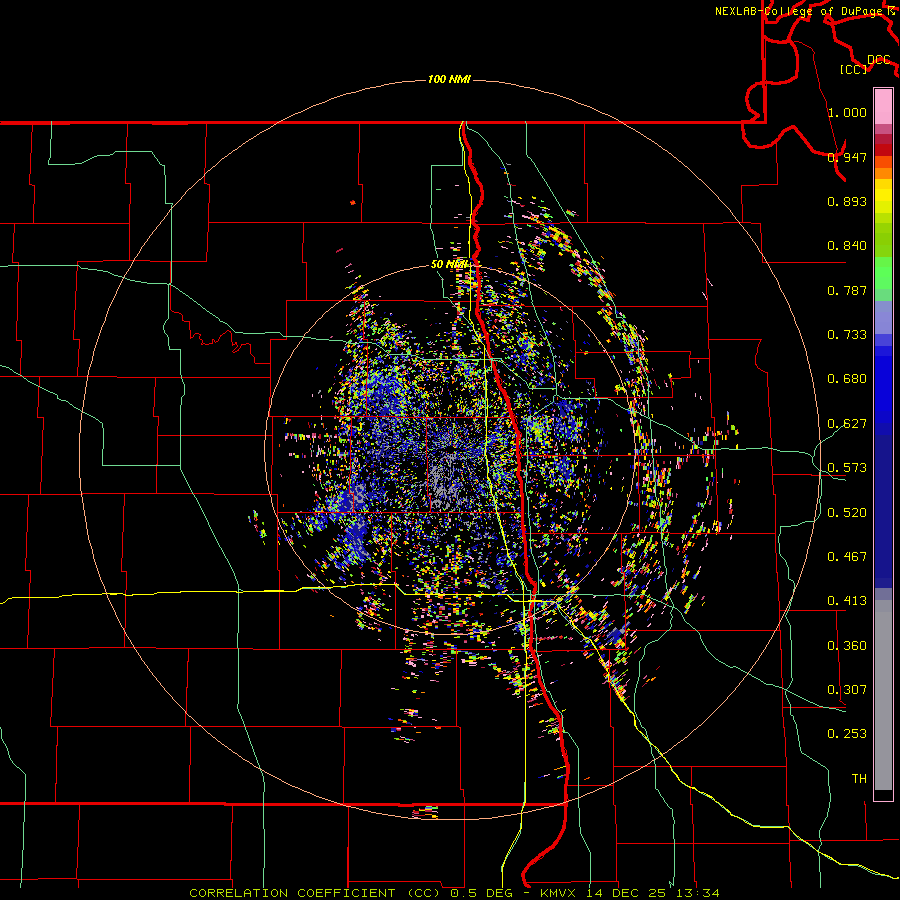900x900 pixels.
Task: Click the 100 NMI range ring label
Action: 449,79
